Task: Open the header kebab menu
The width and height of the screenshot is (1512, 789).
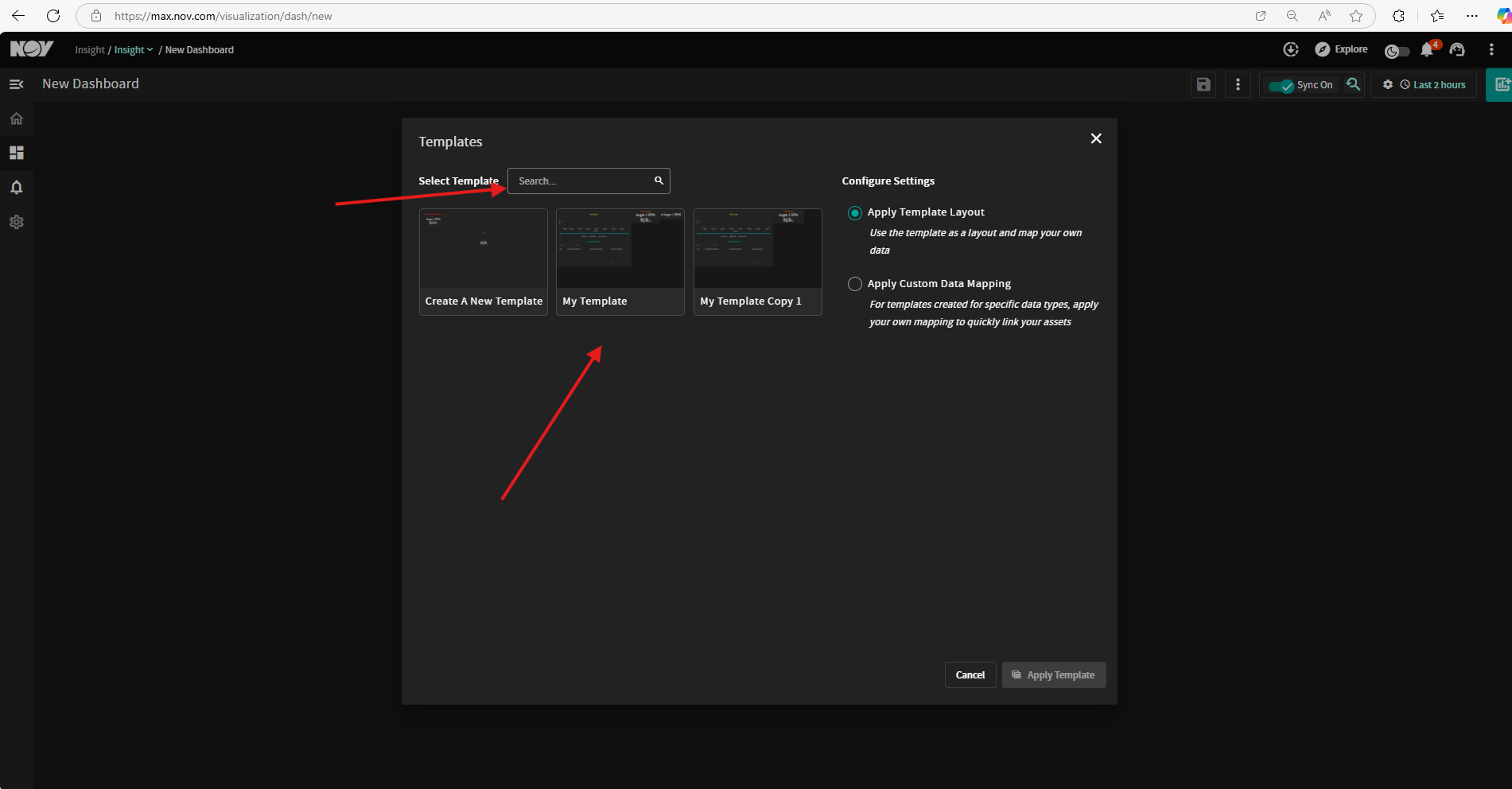Action: click(1491, 49)
